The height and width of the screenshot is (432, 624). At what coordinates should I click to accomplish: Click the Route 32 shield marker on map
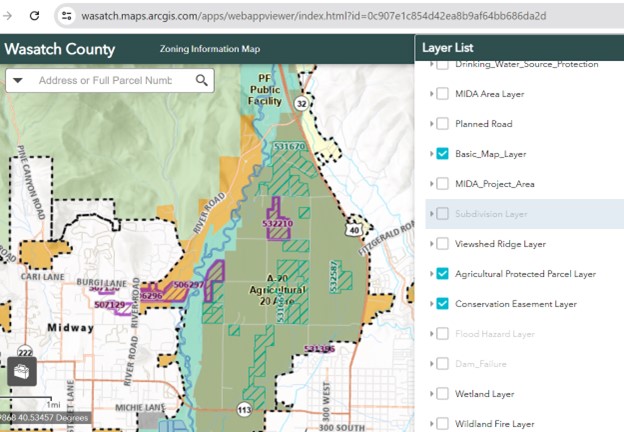pyautogui.click(x=301, y=103)
